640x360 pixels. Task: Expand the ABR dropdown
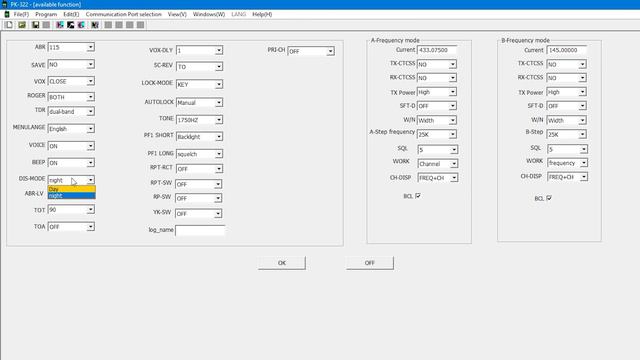[x=90, y=47]
